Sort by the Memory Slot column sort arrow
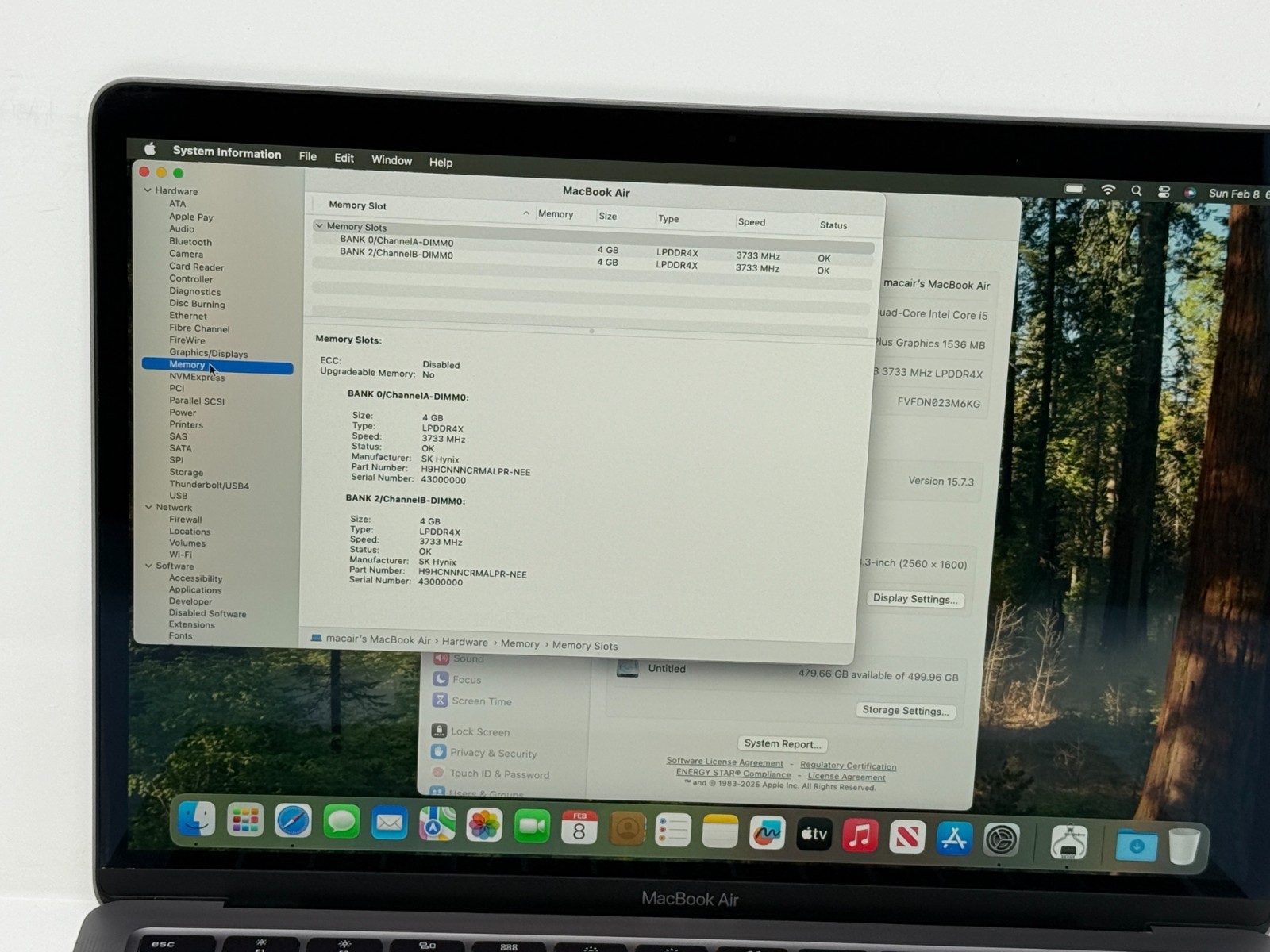 525,213
